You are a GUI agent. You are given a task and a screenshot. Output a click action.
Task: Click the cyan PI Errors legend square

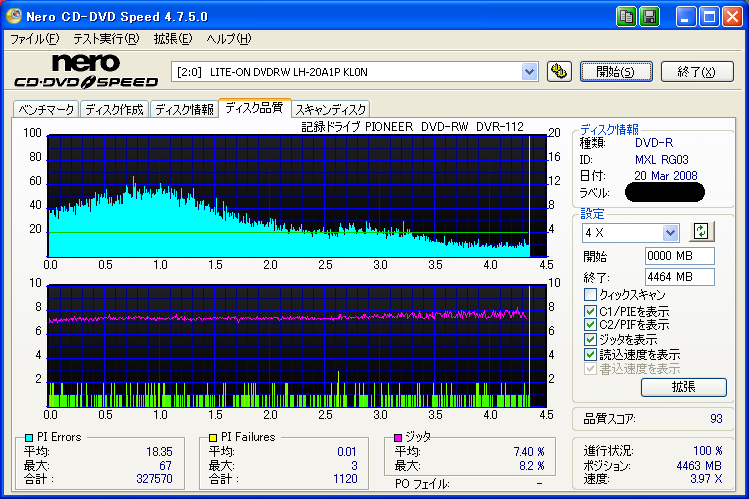coord(29,437)
